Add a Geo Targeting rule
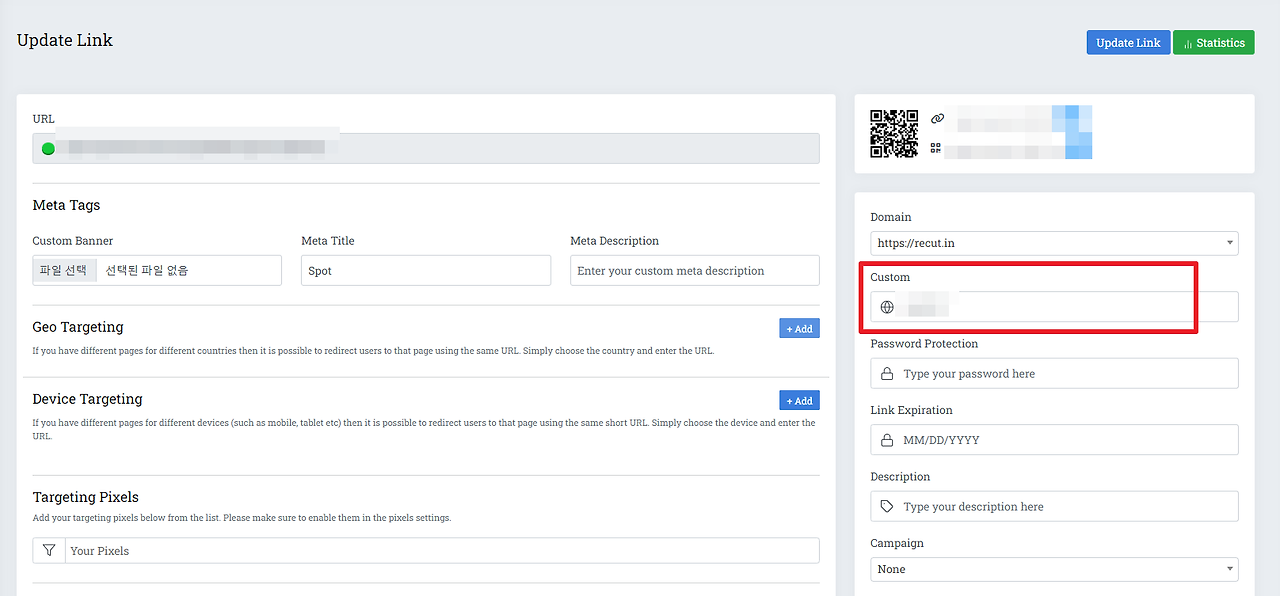Screen dimensions: 1280x596 coord(799,328)
